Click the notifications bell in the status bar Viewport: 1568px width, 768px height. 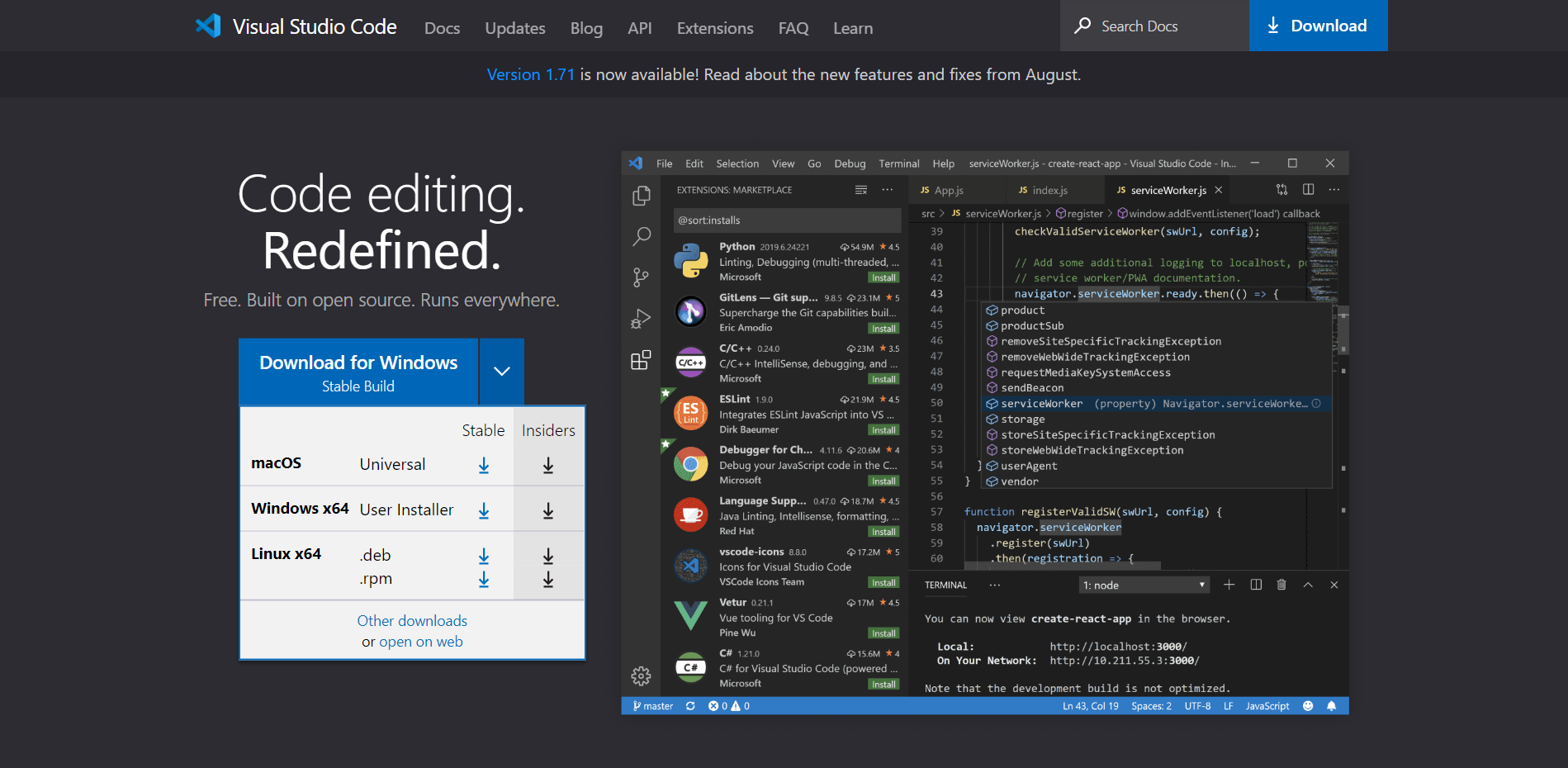[x=1331, y=706]
